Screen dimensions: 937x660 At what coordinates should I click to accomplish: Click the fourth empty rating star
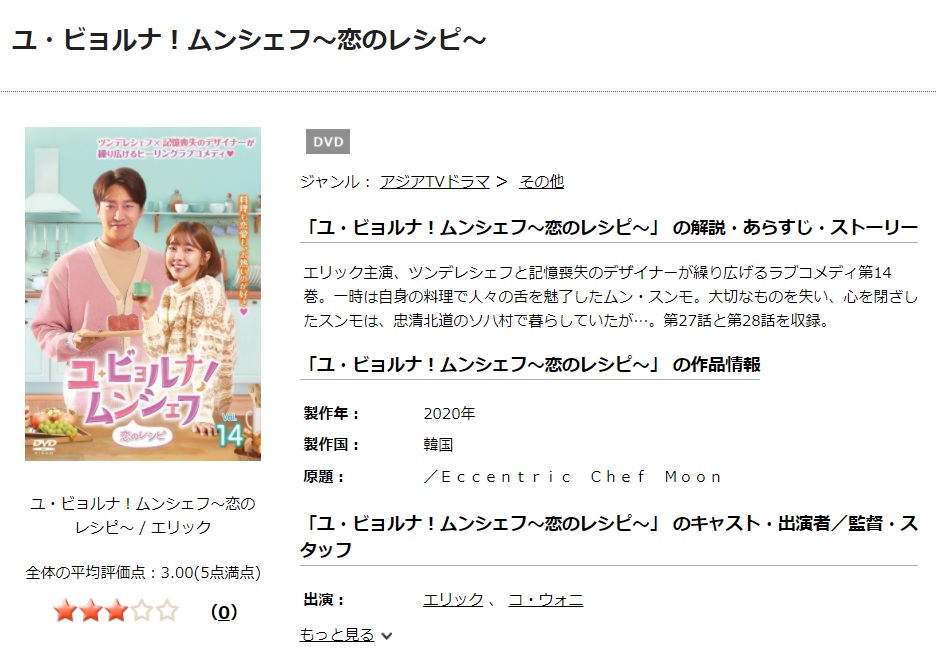142,611
